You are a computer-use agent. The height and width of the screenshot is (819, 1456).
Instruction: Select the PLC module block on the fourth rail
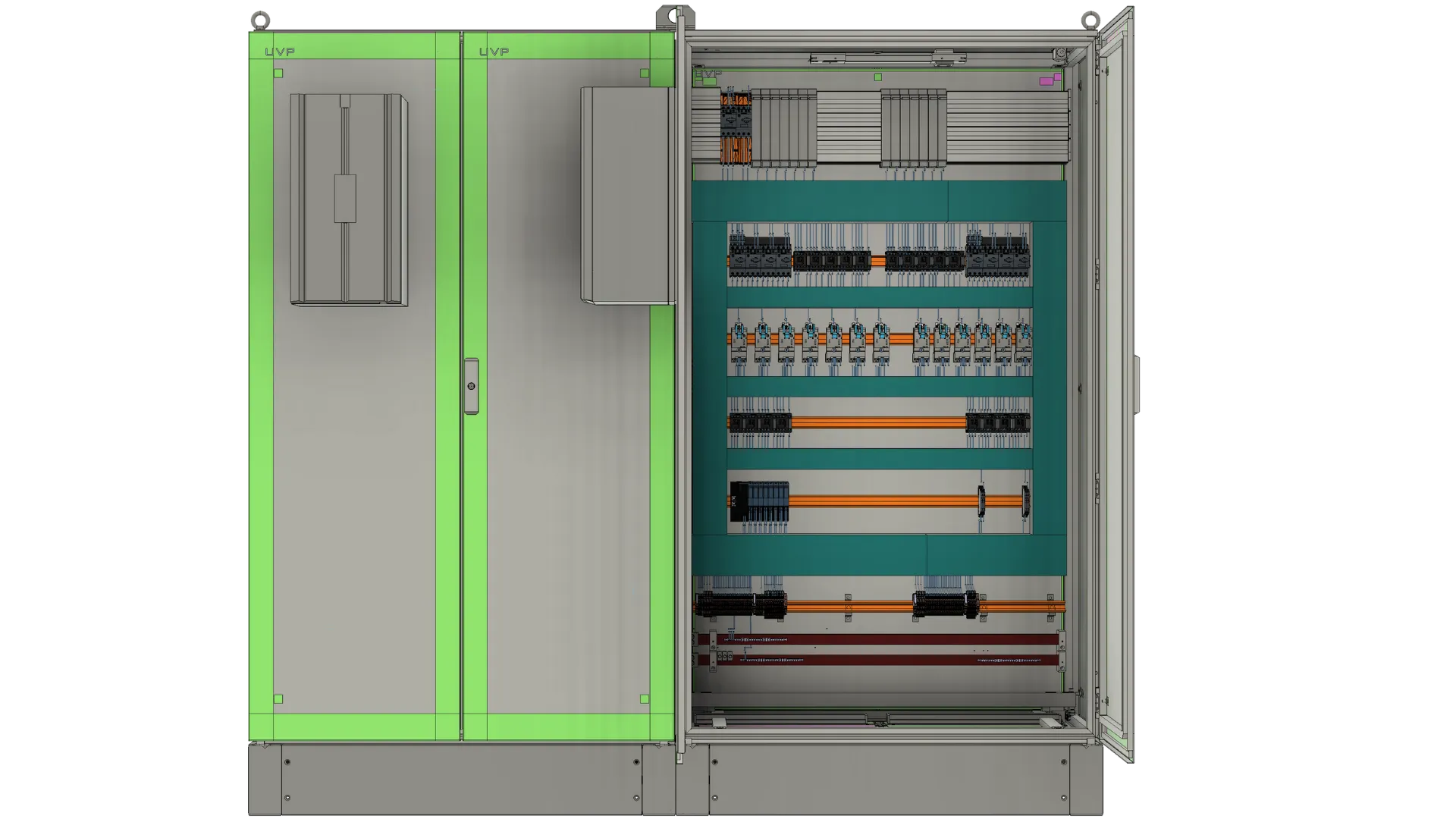(758, 501)
